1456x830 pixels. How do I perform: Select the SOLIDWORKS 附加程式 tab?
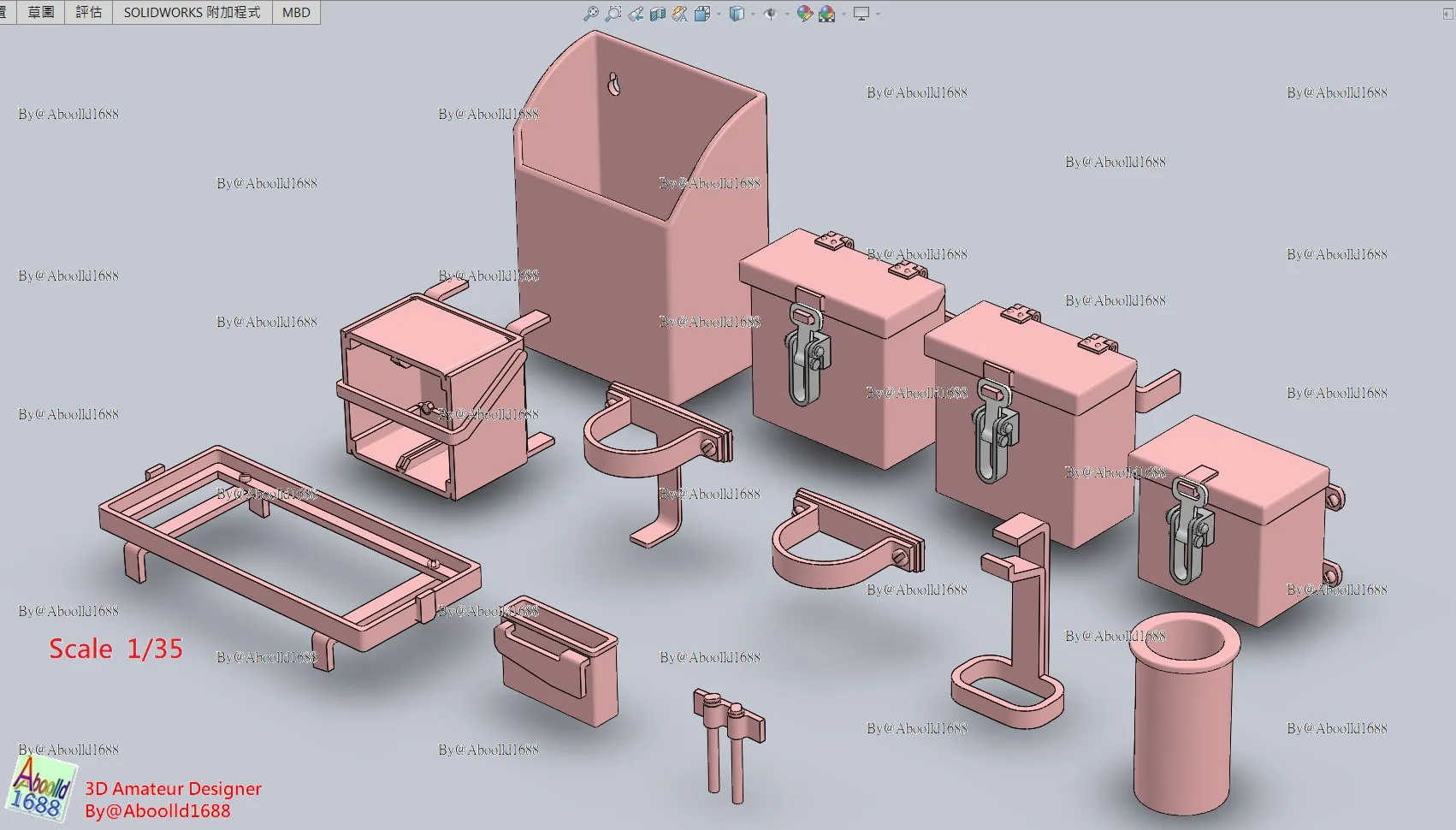point(192,12)
